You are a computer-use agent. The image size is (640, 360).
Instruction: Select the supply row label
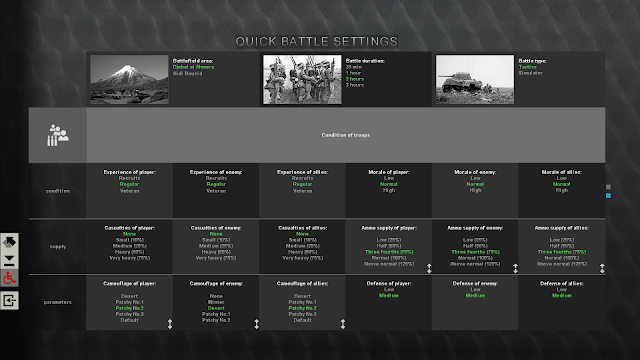point(58,247)
